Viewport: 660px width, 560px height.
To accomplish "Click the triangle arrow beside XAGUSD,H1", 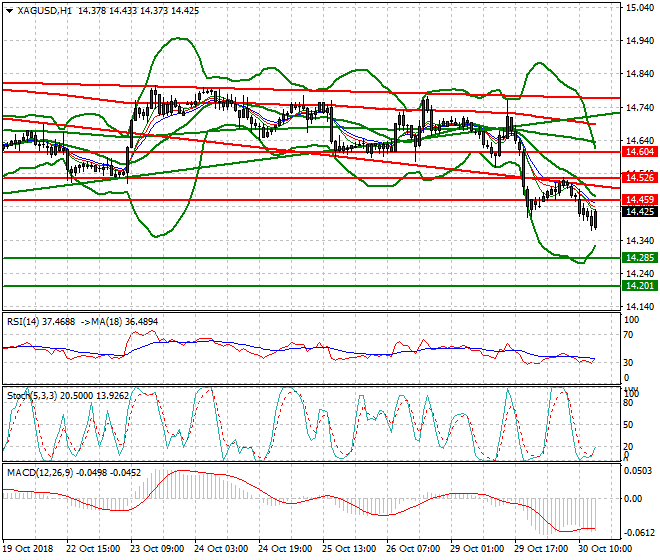I will point(9,11).
